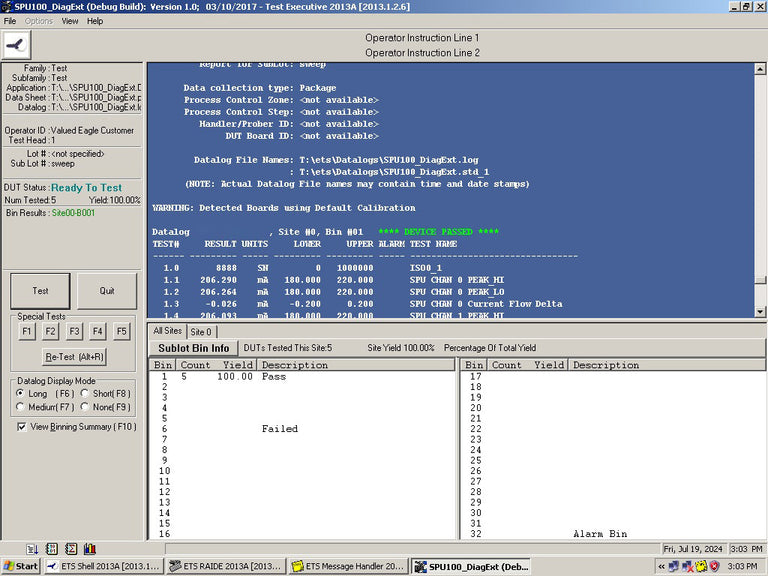Image resolution: width=768 pixels, height=576 pixels.
Task: Open the notebook data icon in the bottom toolbar
Action: tap(51, 549)
